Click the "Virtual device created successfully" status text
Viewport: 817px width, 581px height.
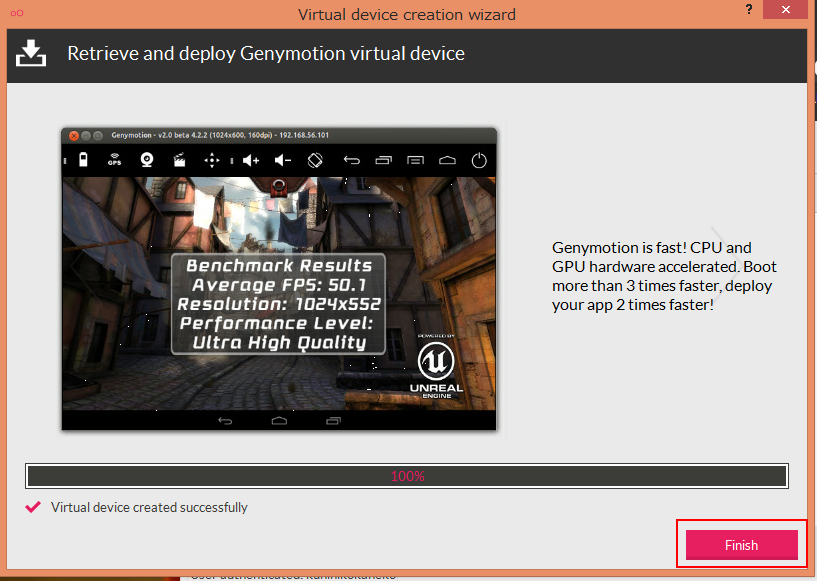[149, 508]
